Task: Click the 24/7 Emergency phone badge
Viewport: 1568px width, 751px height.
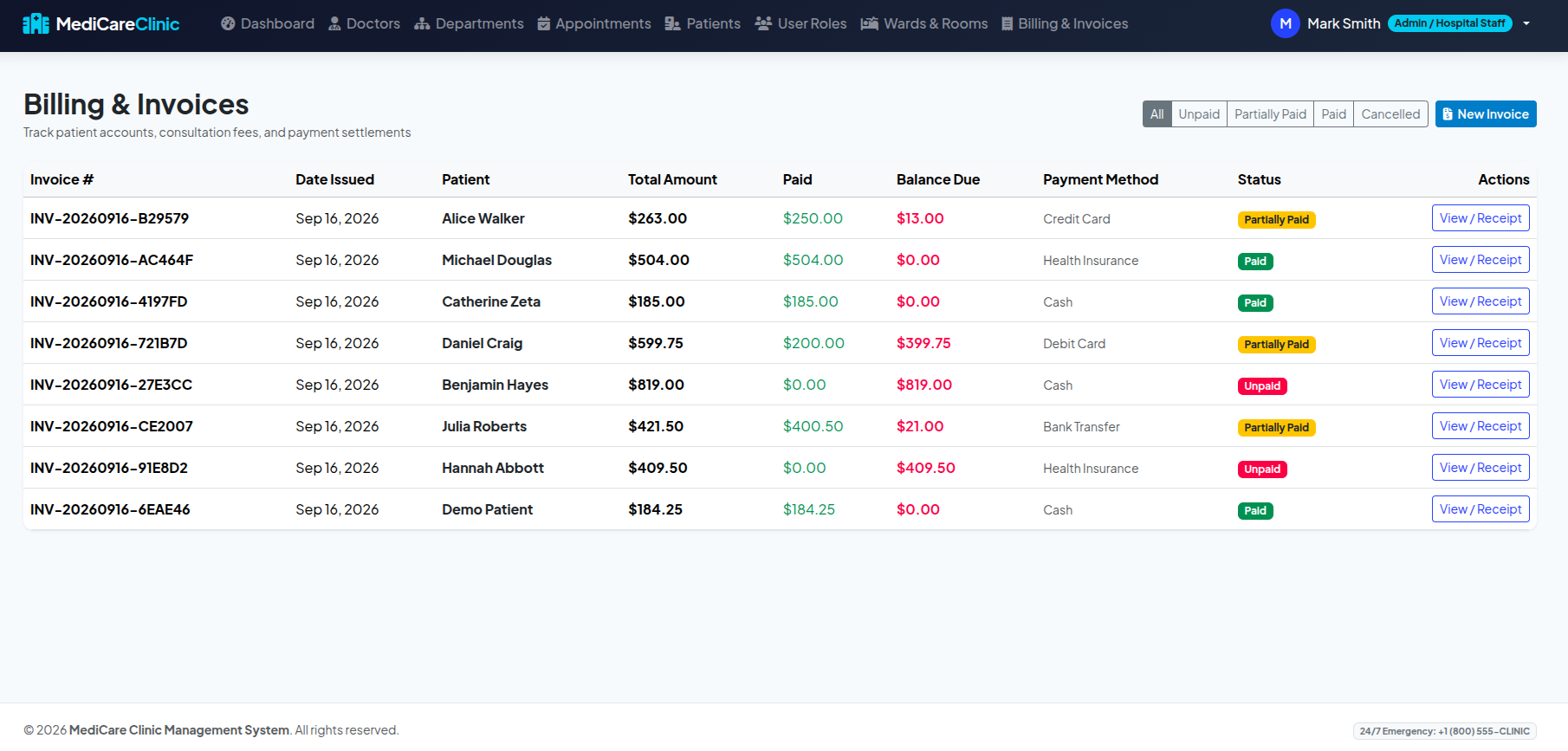Action: pos(1445,731)
